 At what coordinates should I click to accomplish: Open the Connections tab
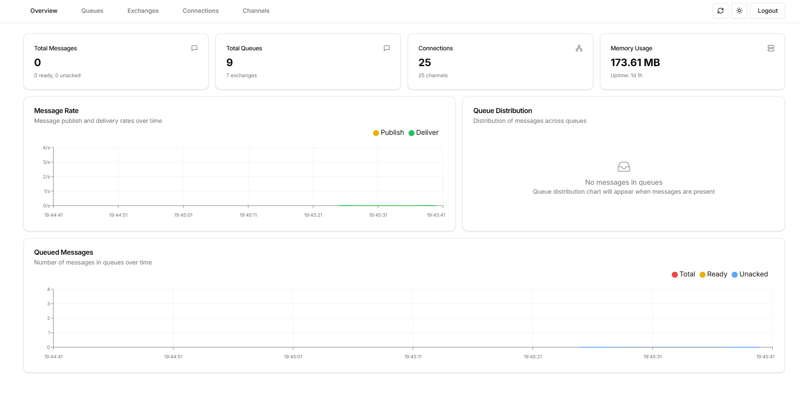point(201,11)
